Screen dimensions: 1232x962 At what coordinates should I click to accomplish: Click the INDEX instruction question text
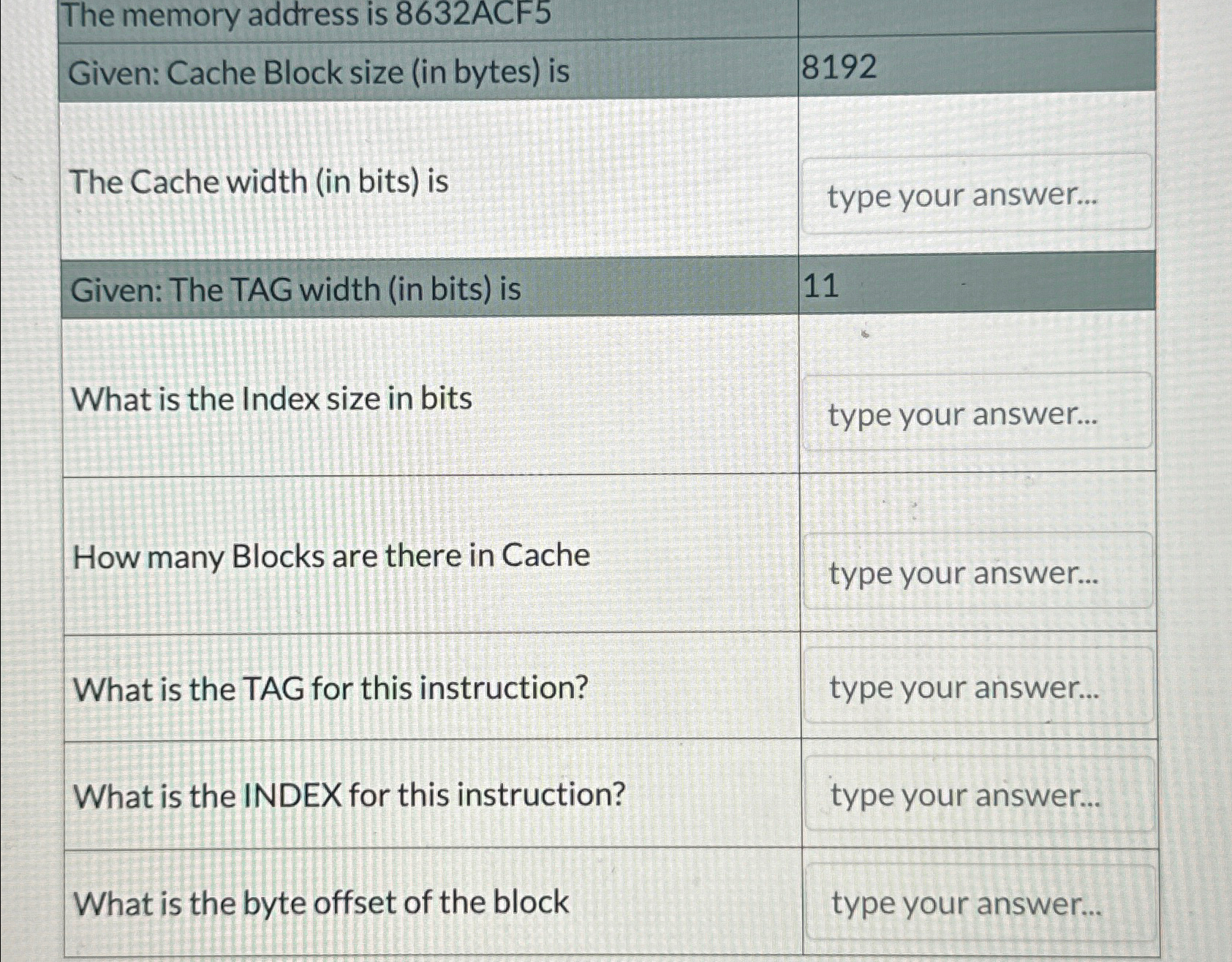pos(347,795)
